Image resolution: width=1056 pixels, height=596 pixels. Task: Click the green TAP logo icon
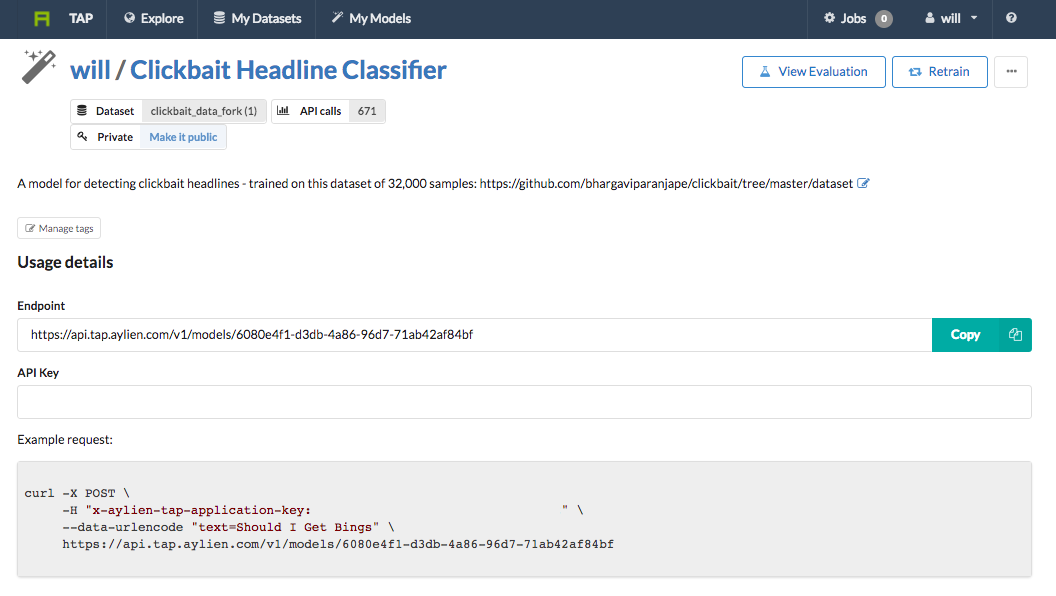42,18
